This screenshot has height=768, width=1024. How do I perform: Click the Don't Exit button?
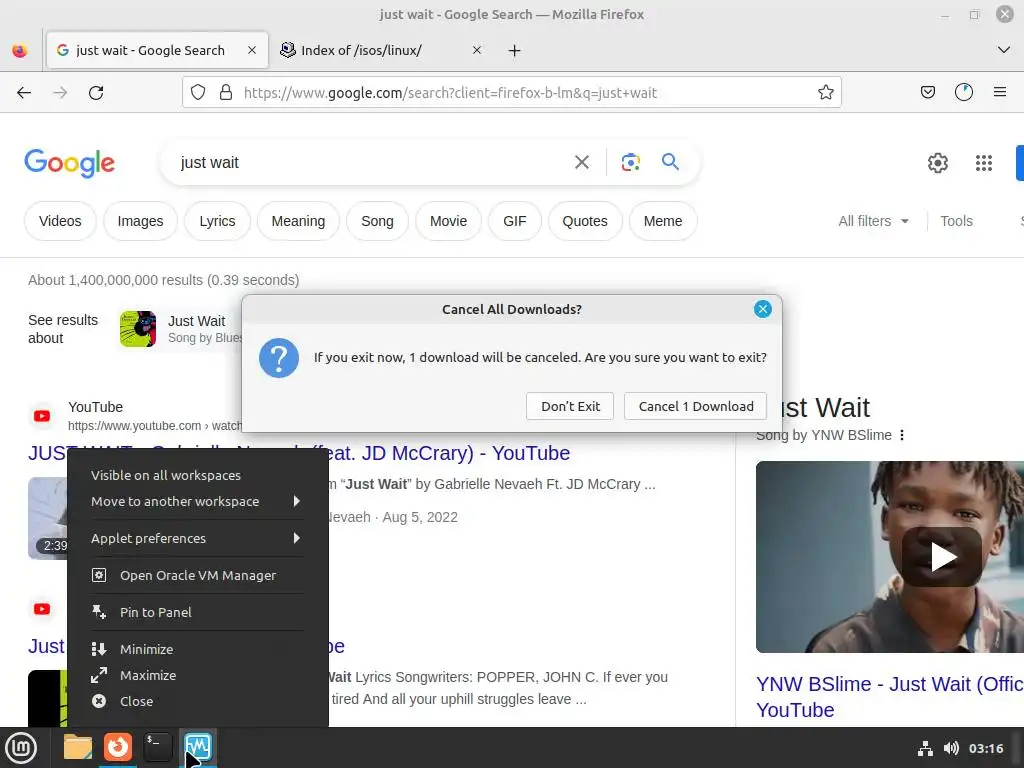click(570, 406)
